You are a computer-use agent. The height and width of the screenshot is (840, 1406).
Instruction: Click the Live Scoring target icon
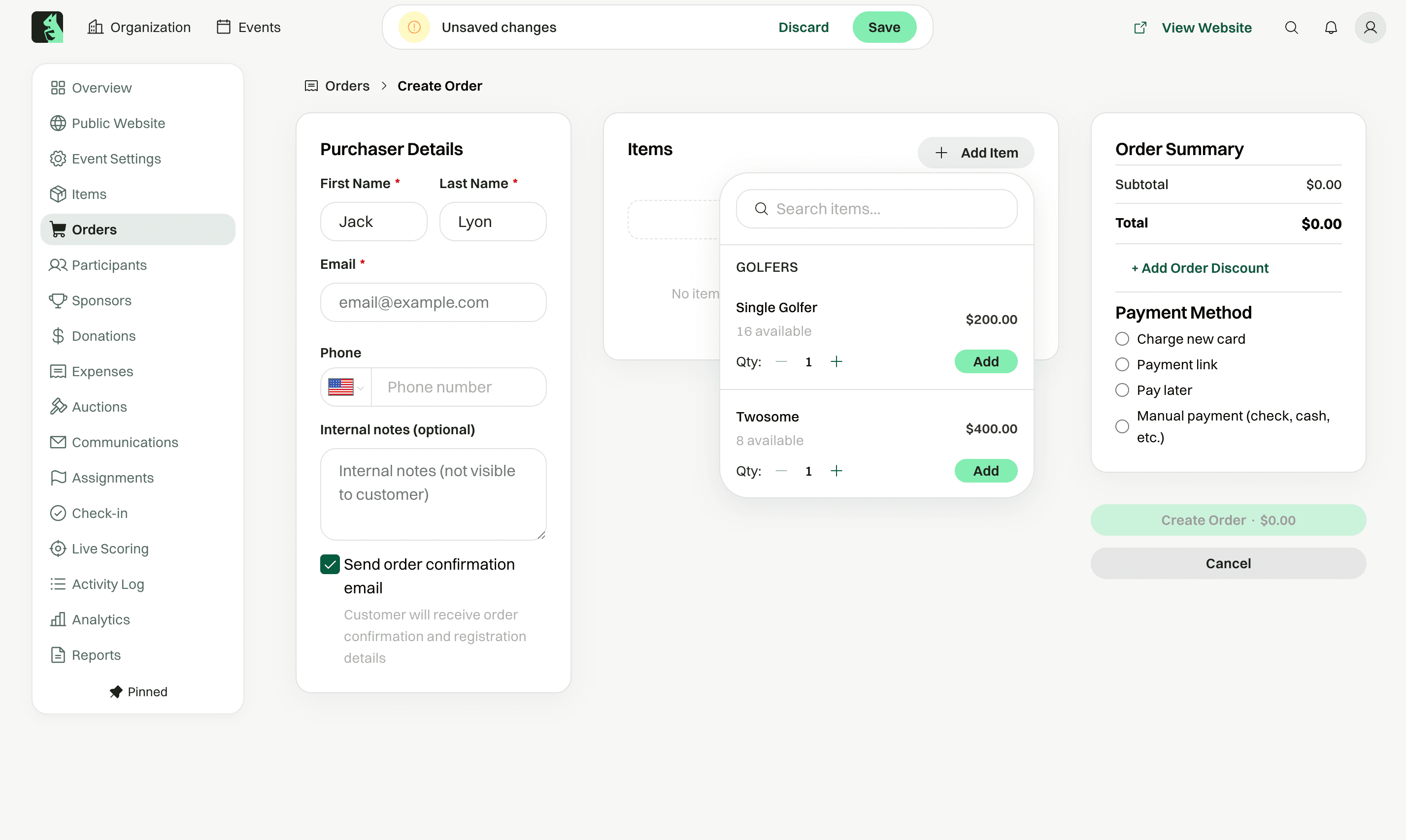58,549
